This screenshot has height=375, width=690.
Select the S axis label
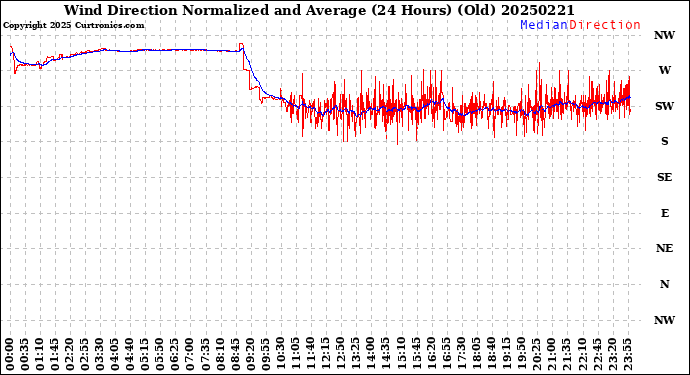point(664,141)
